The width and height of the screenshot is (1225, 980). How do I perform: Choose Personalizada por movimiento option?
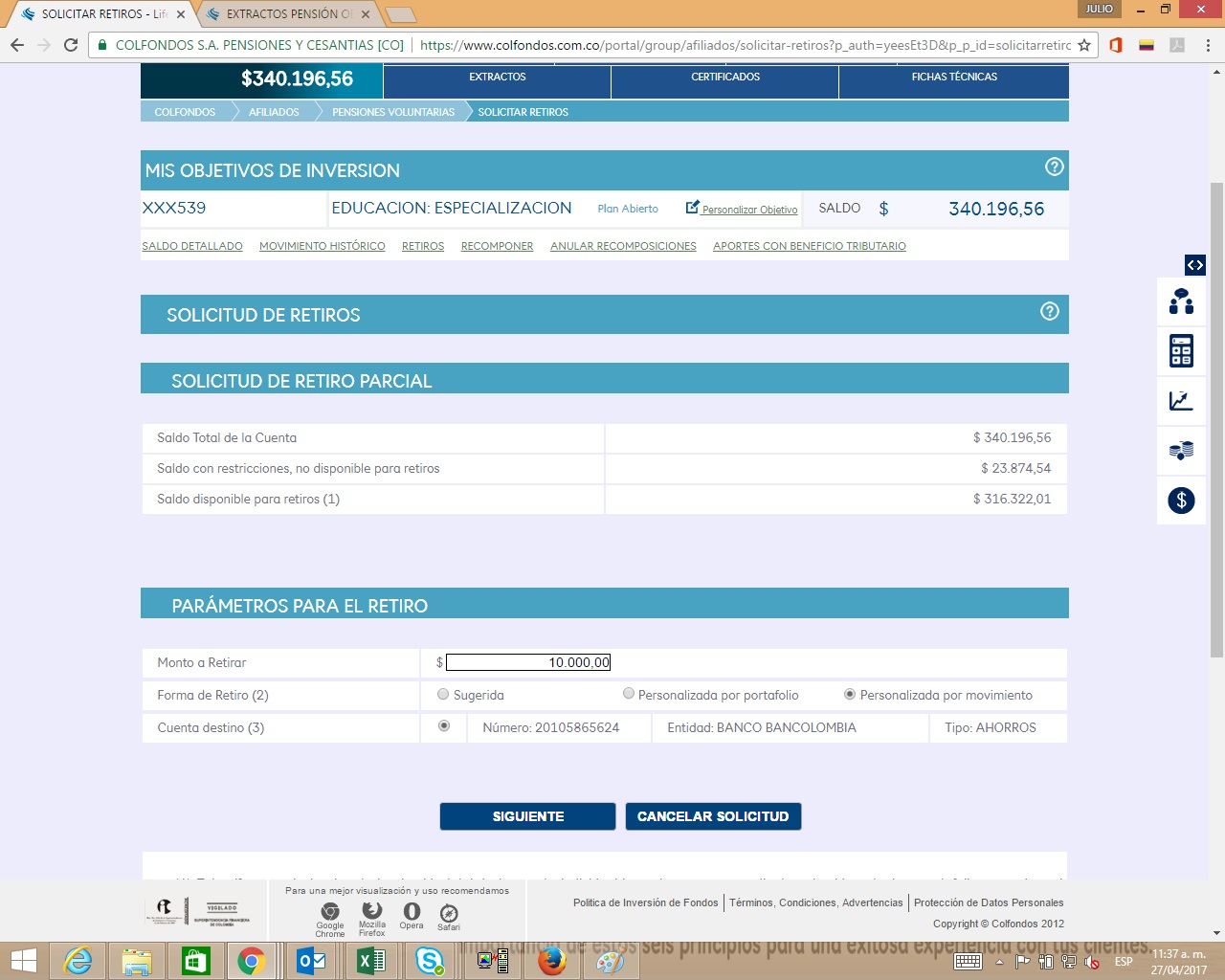click(850, 694)
